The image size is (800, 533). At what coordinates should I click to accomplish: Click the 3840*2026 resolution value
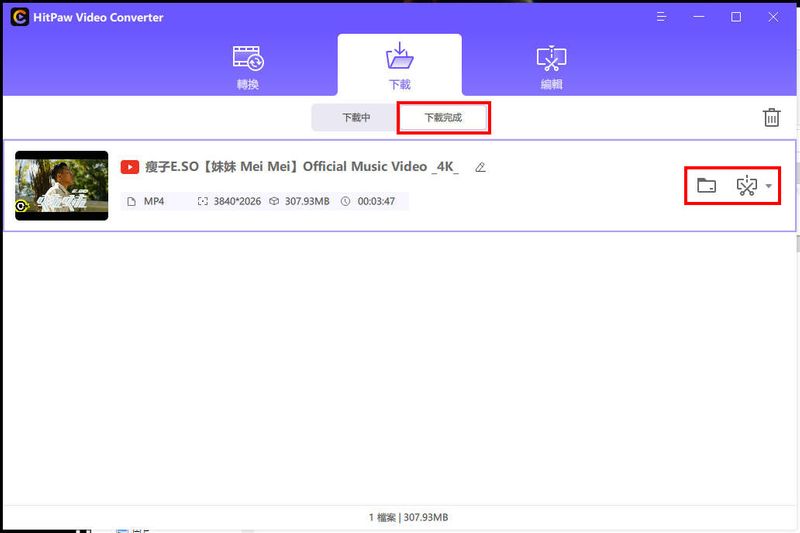pyautogui.click(x=237, y=201)
